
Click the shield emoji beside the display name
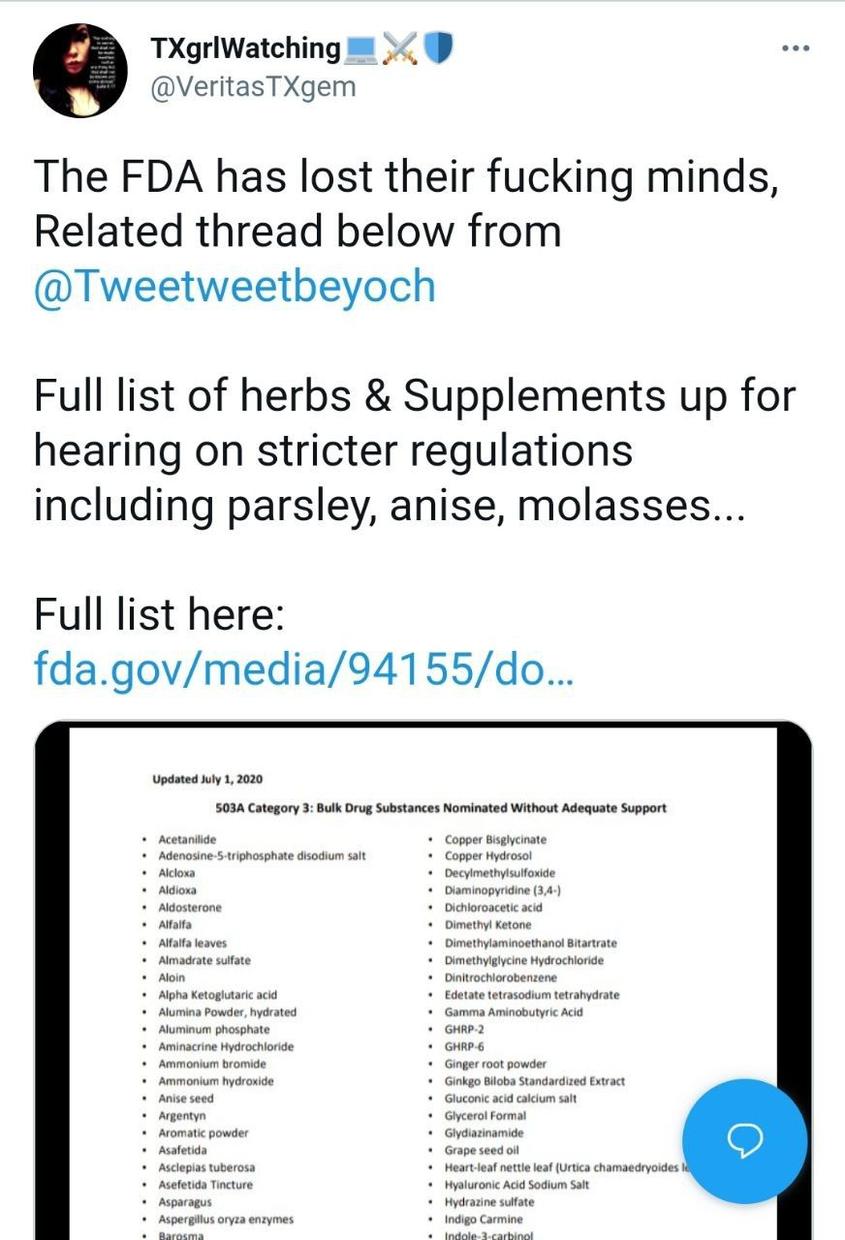(x=438, y=47)
